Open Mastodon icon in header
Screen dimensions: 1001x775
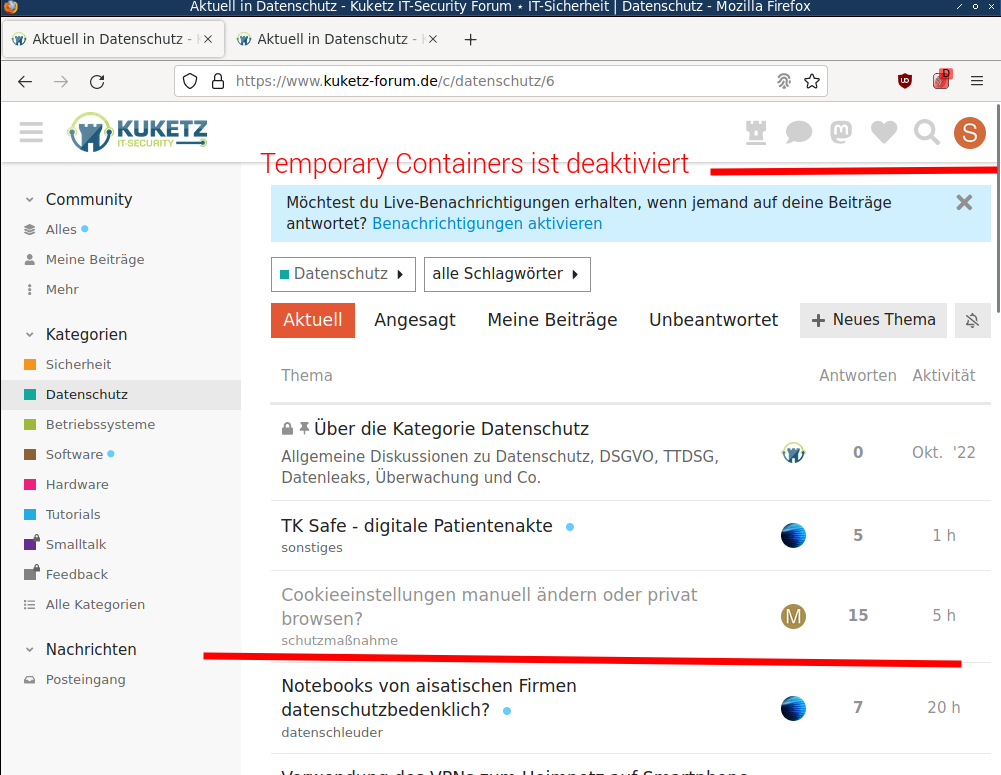841,133
